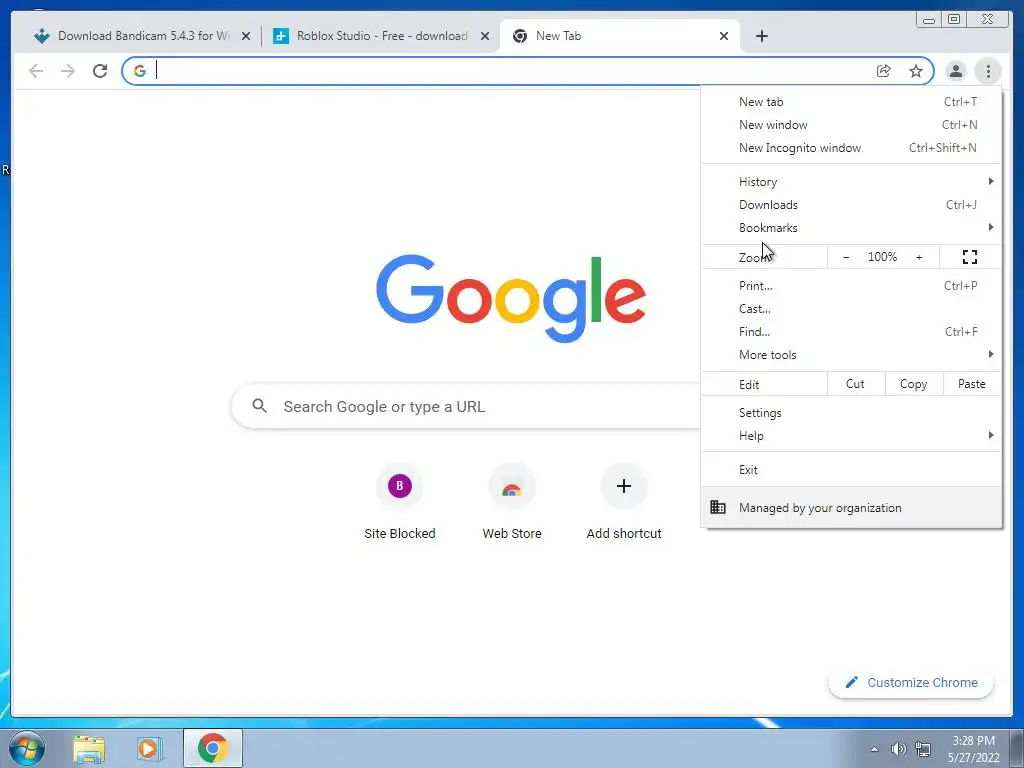The height and width of the screenshot is (768, 1024).
Task: Expand the Bookmarks submenu
Action: 852,227
